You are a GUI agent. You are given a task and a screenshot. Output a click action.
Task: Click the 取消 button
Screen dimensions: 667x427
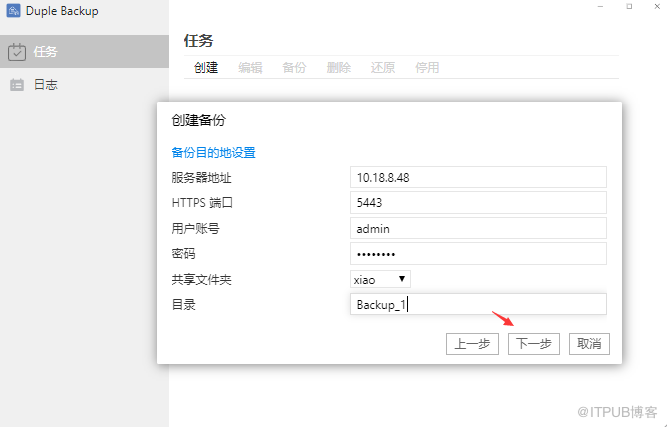tap(589, 344)
